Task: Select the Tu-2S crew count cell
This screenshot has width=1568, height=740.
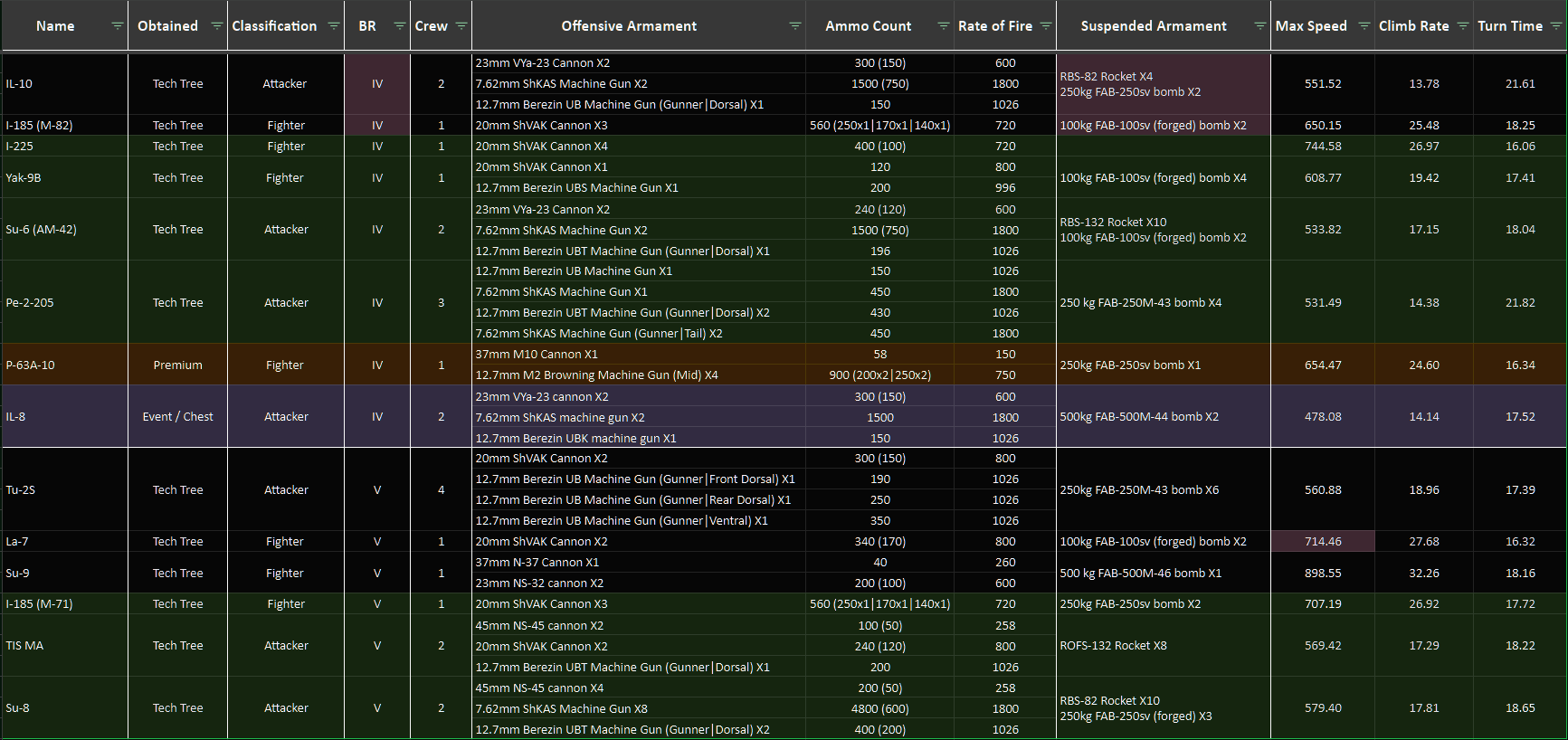Action: click(x=442, y=490)
